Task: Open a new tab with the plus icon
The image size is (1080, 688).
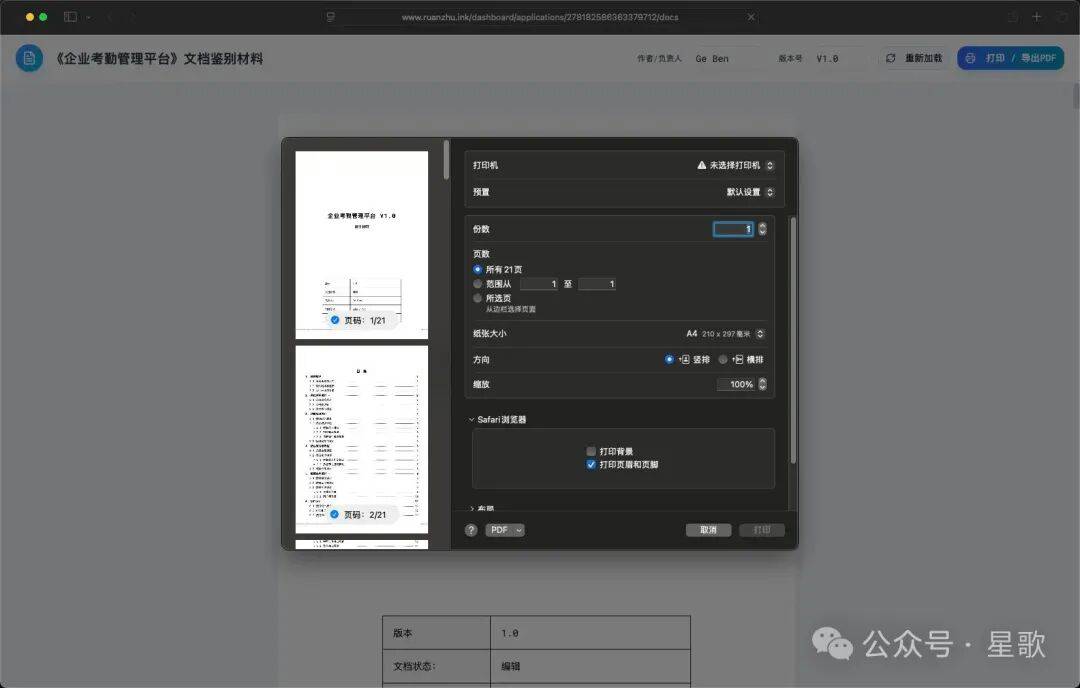Action: click(x=1037, y=17)
